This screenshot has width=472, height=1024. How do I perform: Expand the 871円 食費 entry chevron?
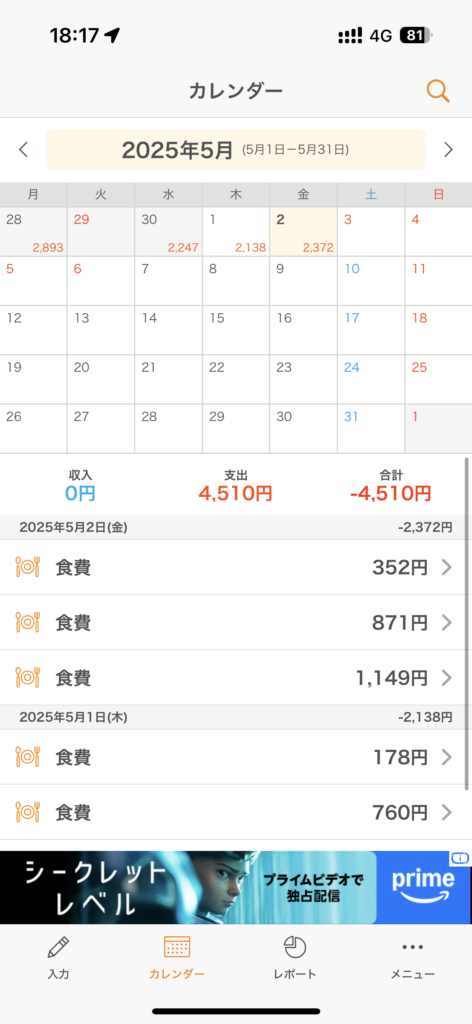point(447,622)
